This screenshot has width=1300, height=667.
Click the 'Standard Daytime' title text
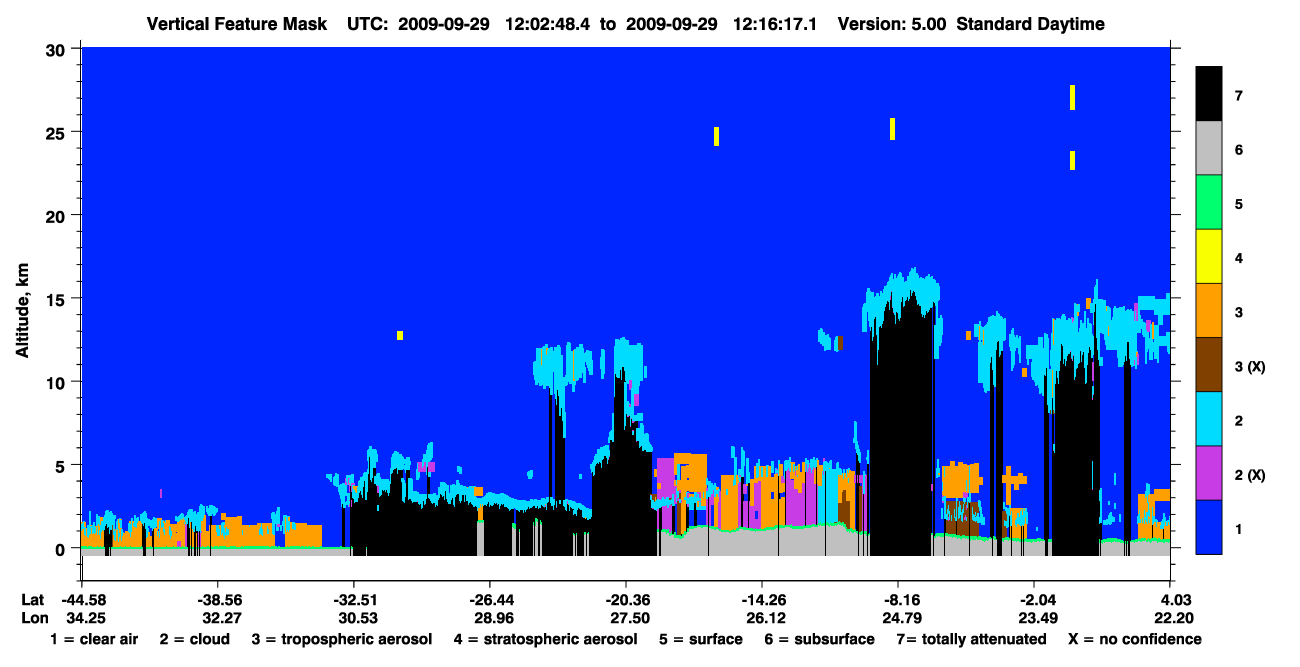[x=1030, y=24]
